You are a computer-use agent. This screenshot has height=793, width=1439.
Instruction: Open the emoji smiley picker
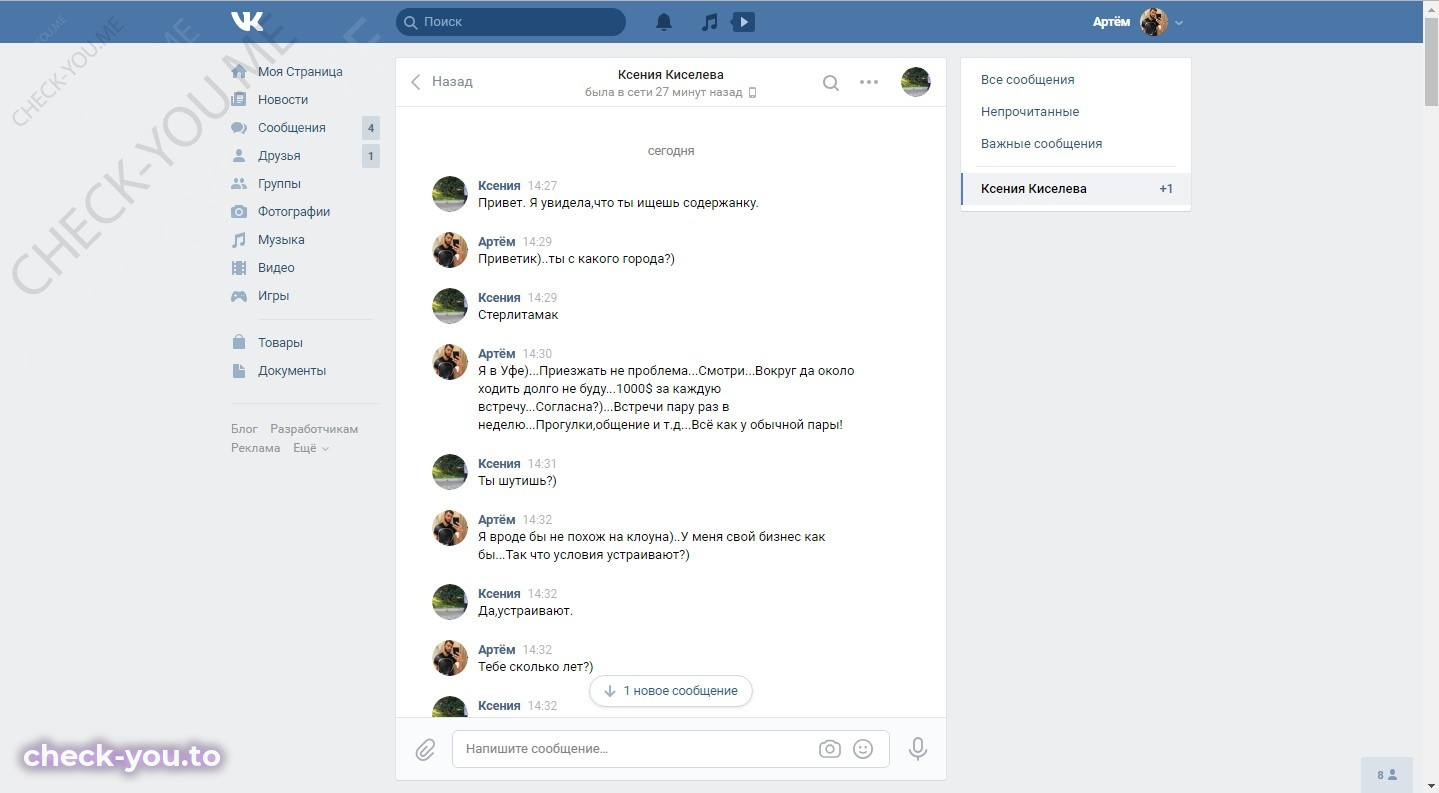pyautogui.click(x=863, y=749)
